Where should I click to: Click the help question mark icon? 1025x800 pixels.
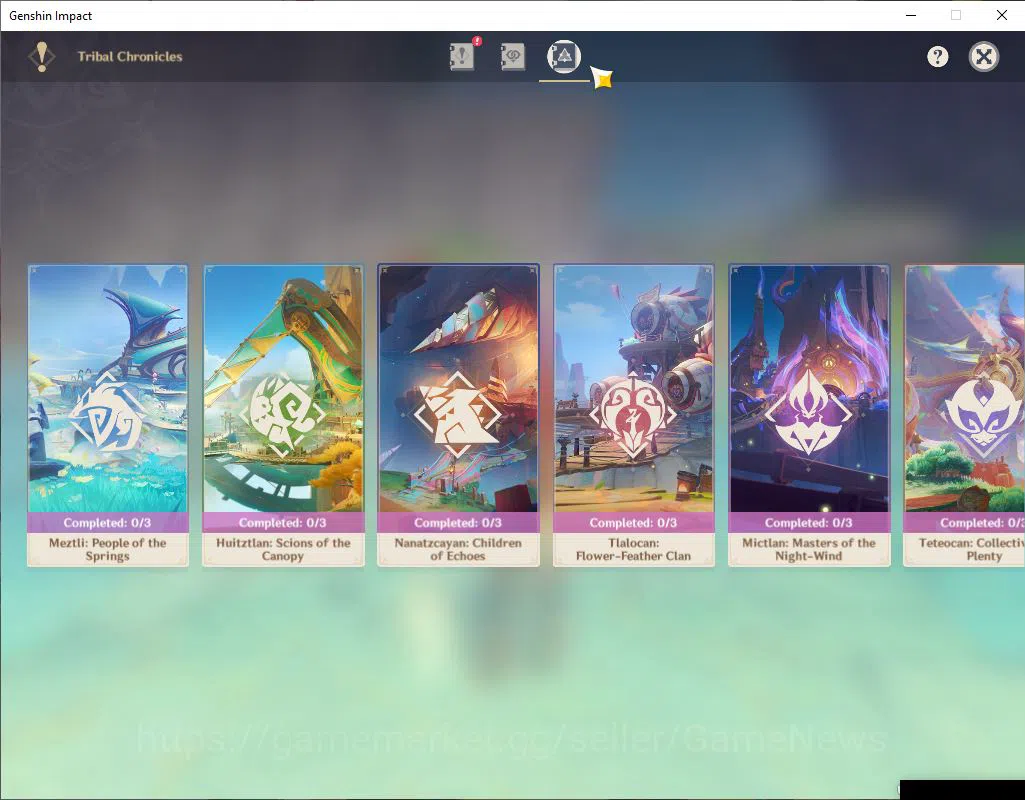coord(937,57)
